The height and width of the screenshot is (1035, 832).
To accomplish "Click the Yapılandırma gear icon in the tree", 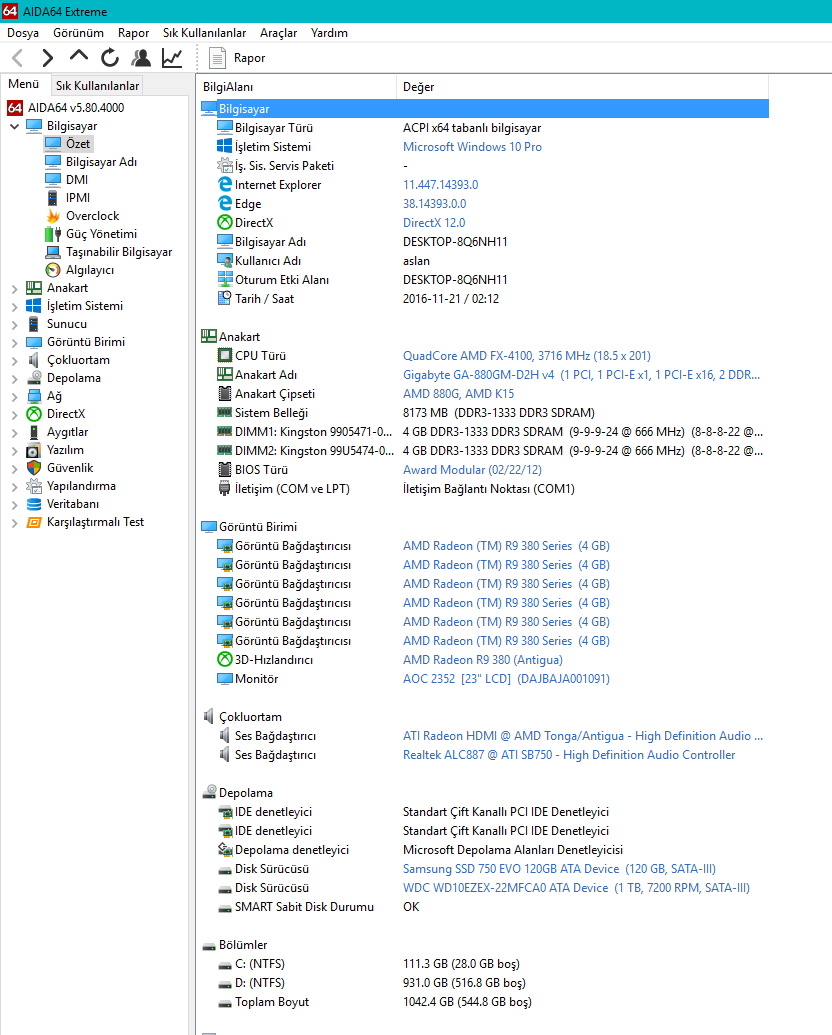I will (34, 486).
